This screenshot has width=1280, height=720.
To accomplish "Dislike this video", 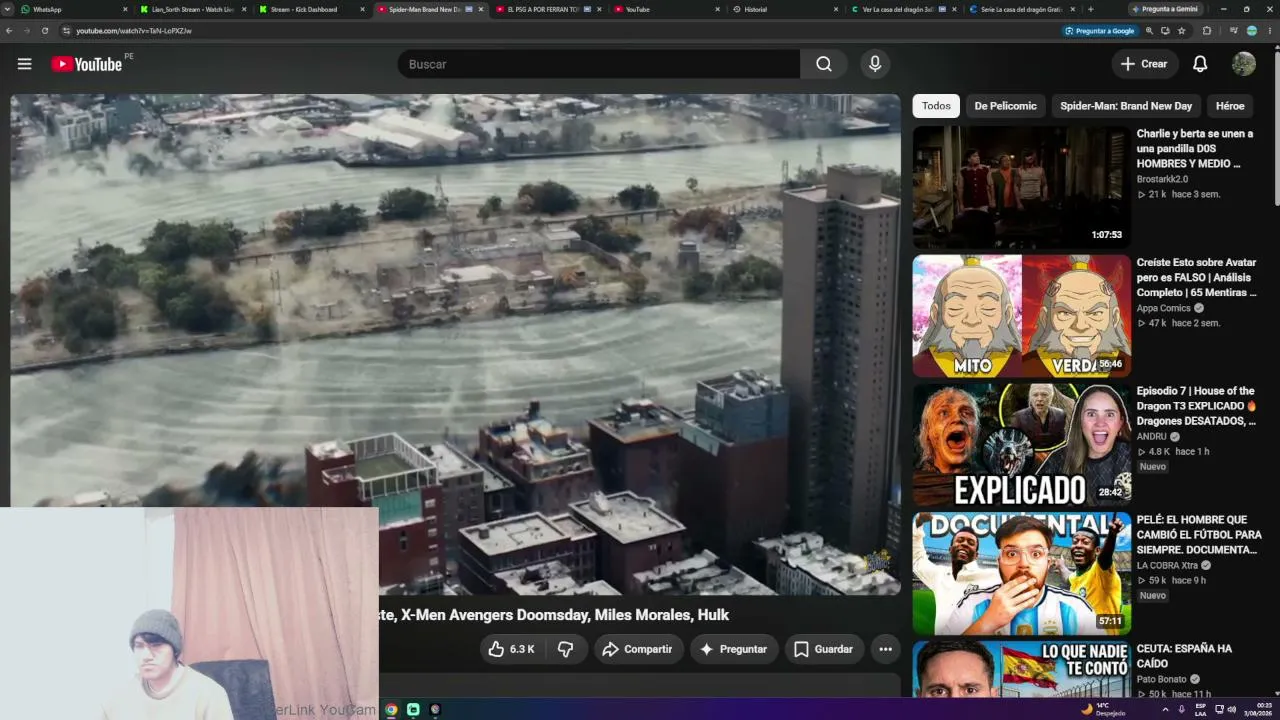I will coord(565,649).
